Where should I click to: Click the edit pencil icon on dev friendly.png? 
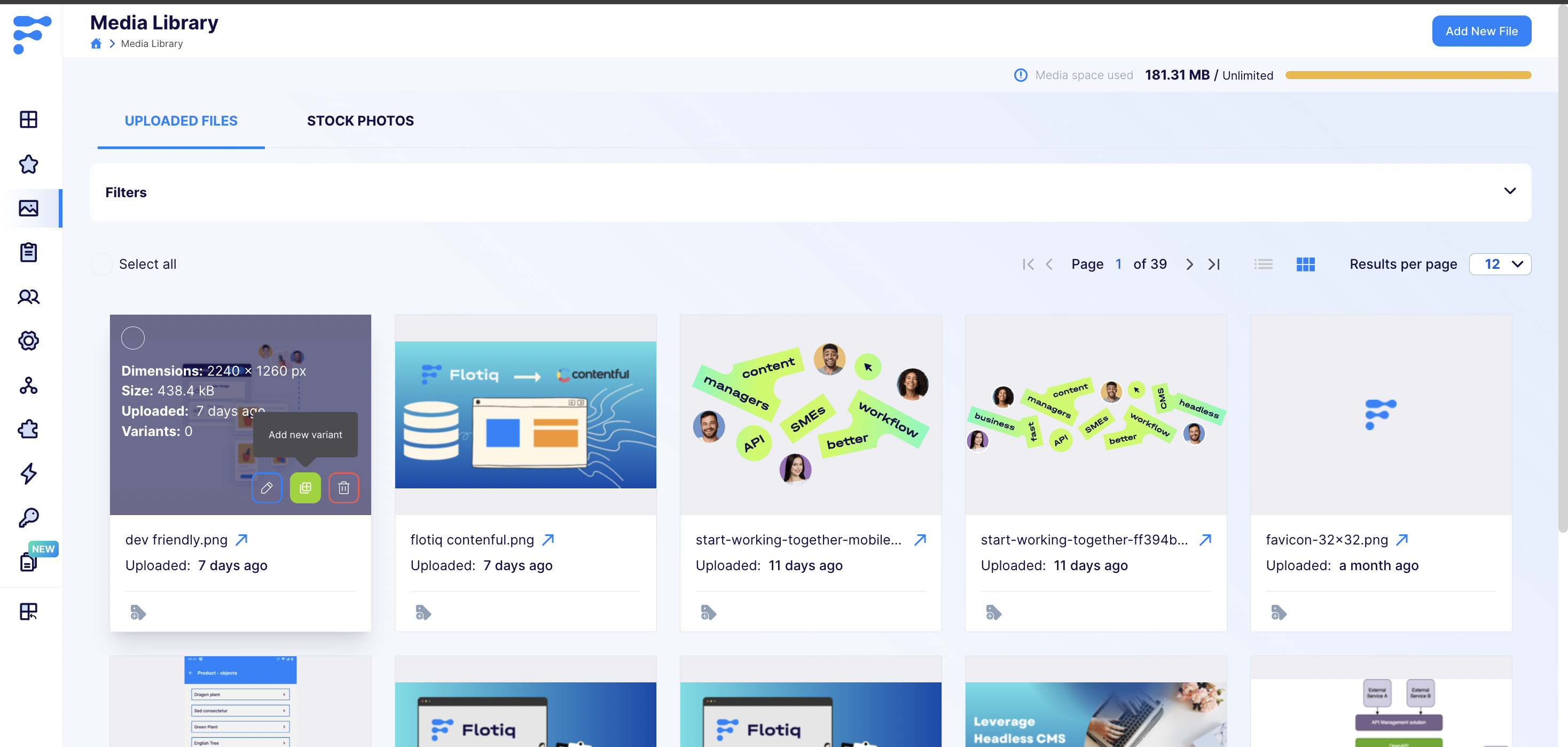[266, 488]
